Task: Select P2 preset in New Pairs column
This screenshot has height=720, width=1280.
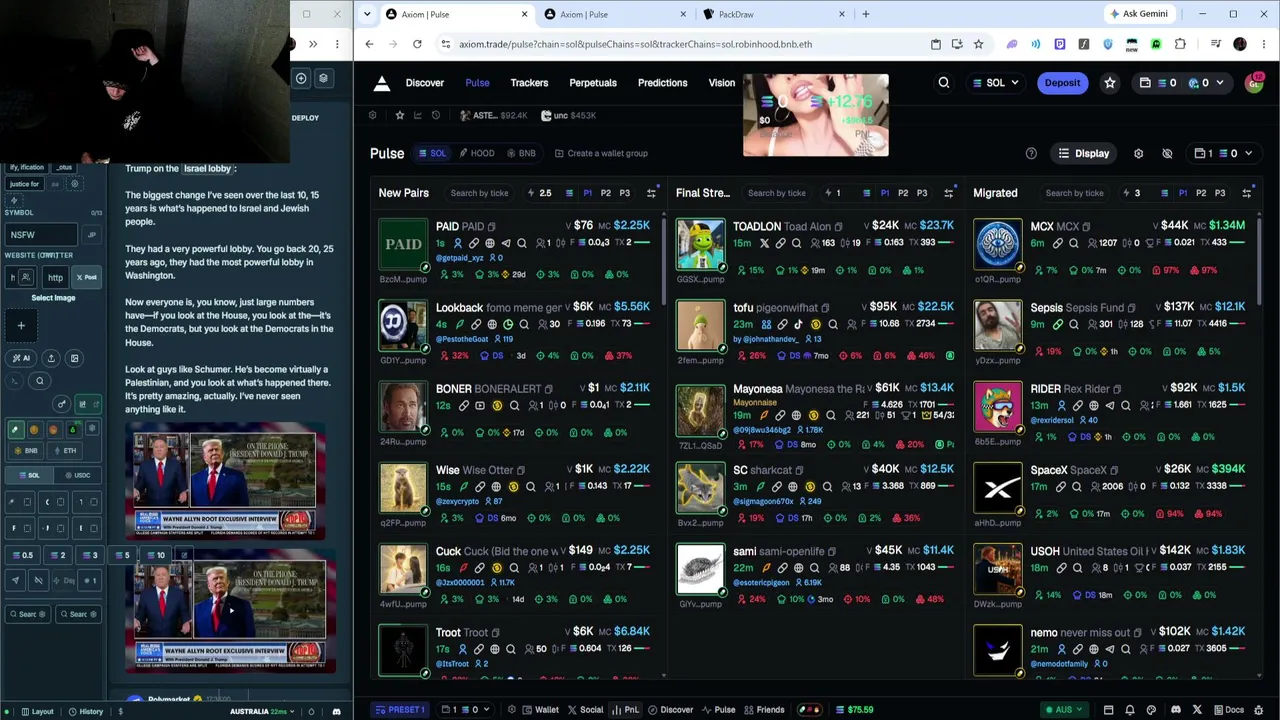Action: pos(606,193)
